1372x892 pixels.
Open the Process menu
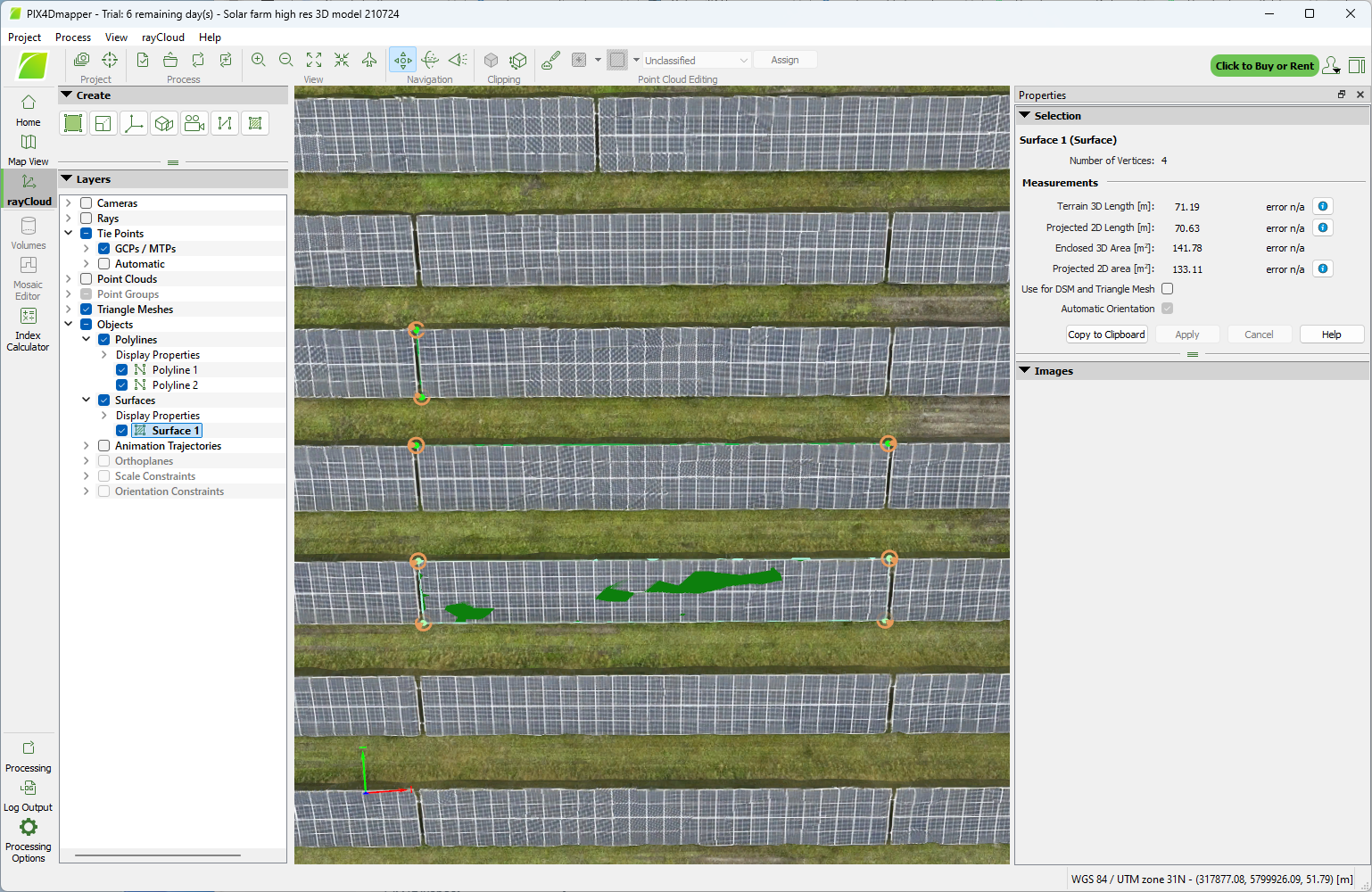pos(73,37)
